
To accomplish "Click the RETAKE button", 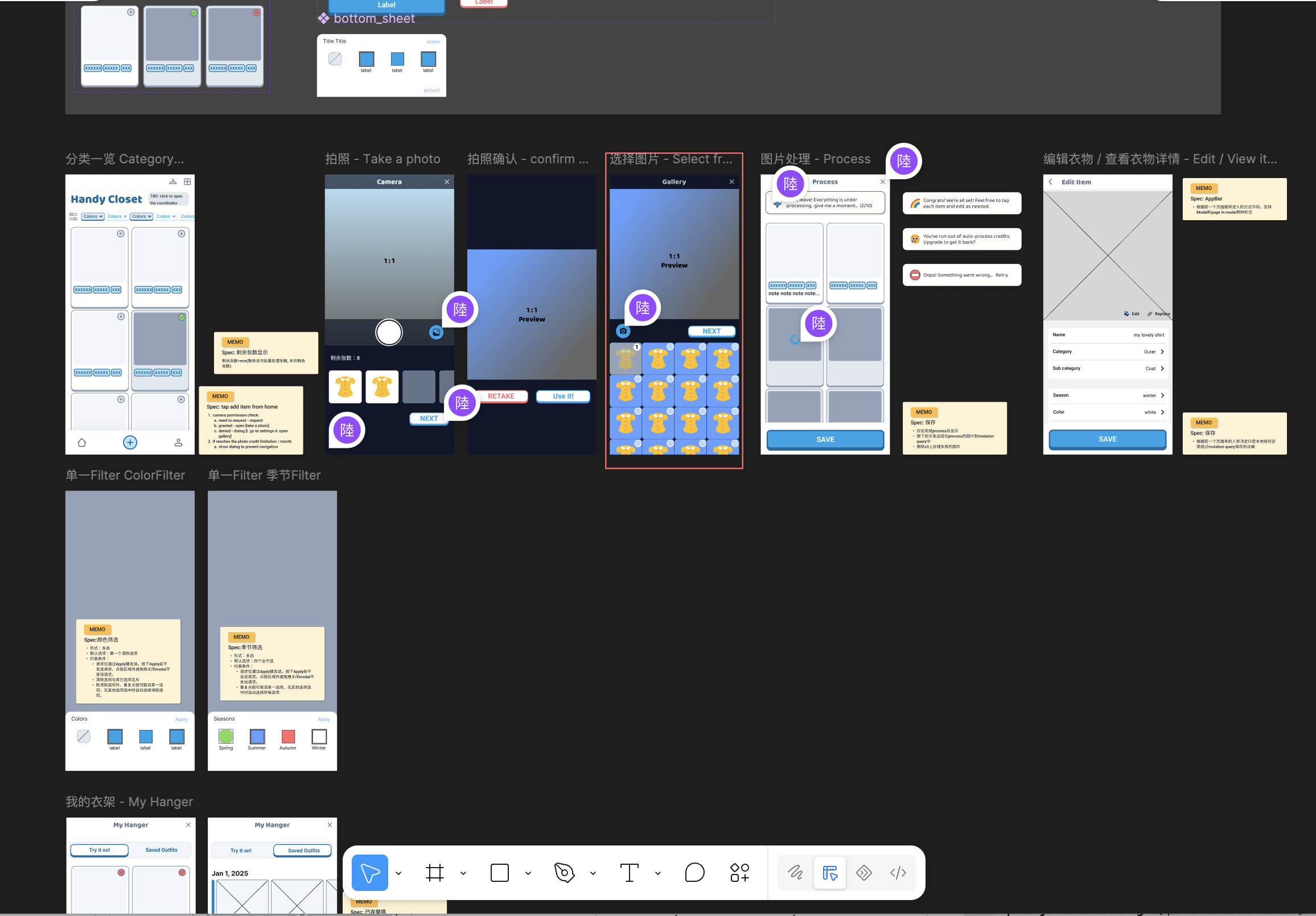I will 501,396.
